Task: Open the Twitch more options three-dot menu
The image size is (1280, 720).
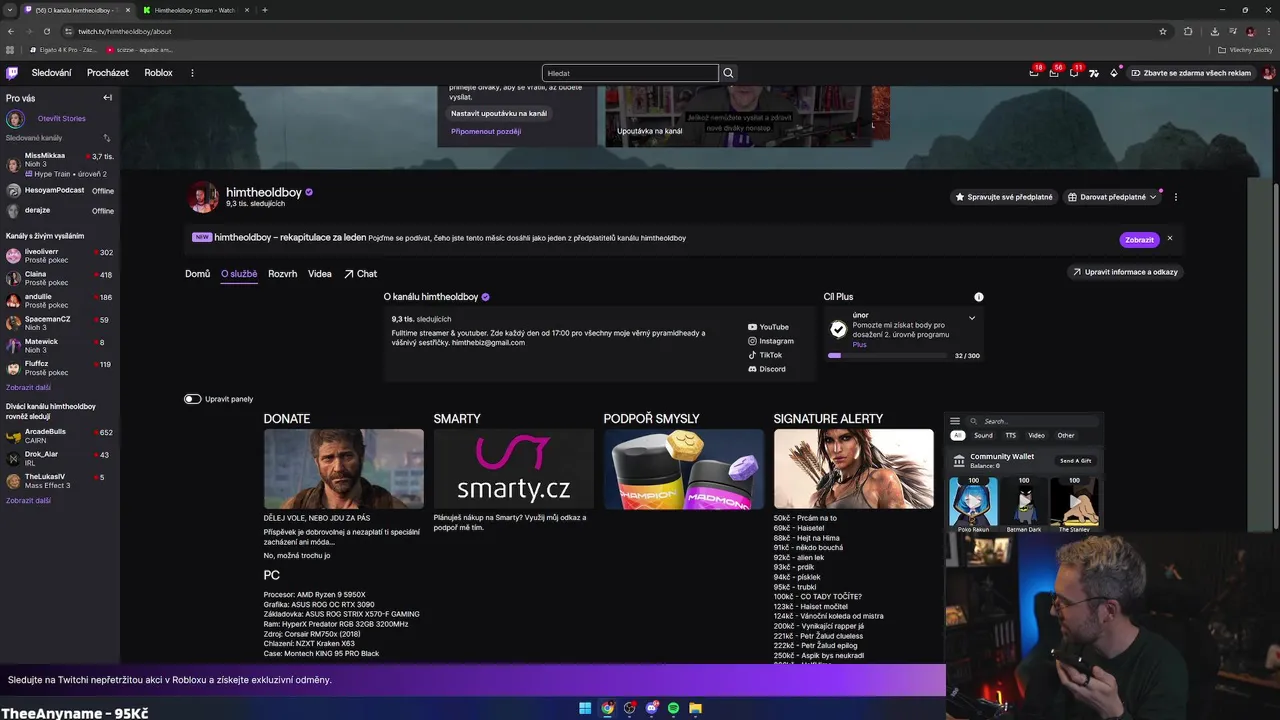Action: (x=192, y=73)
